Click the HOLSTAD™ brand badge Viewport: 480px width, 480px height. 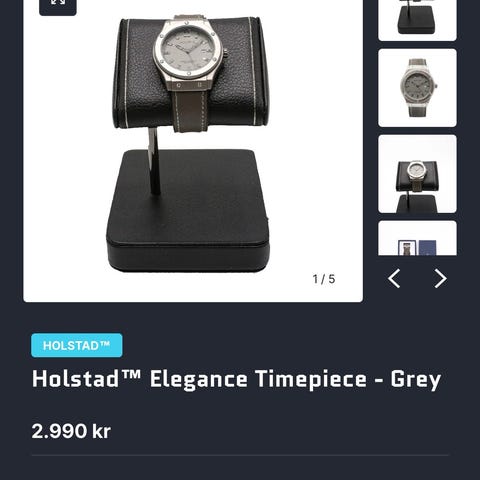tap(77, 345)
